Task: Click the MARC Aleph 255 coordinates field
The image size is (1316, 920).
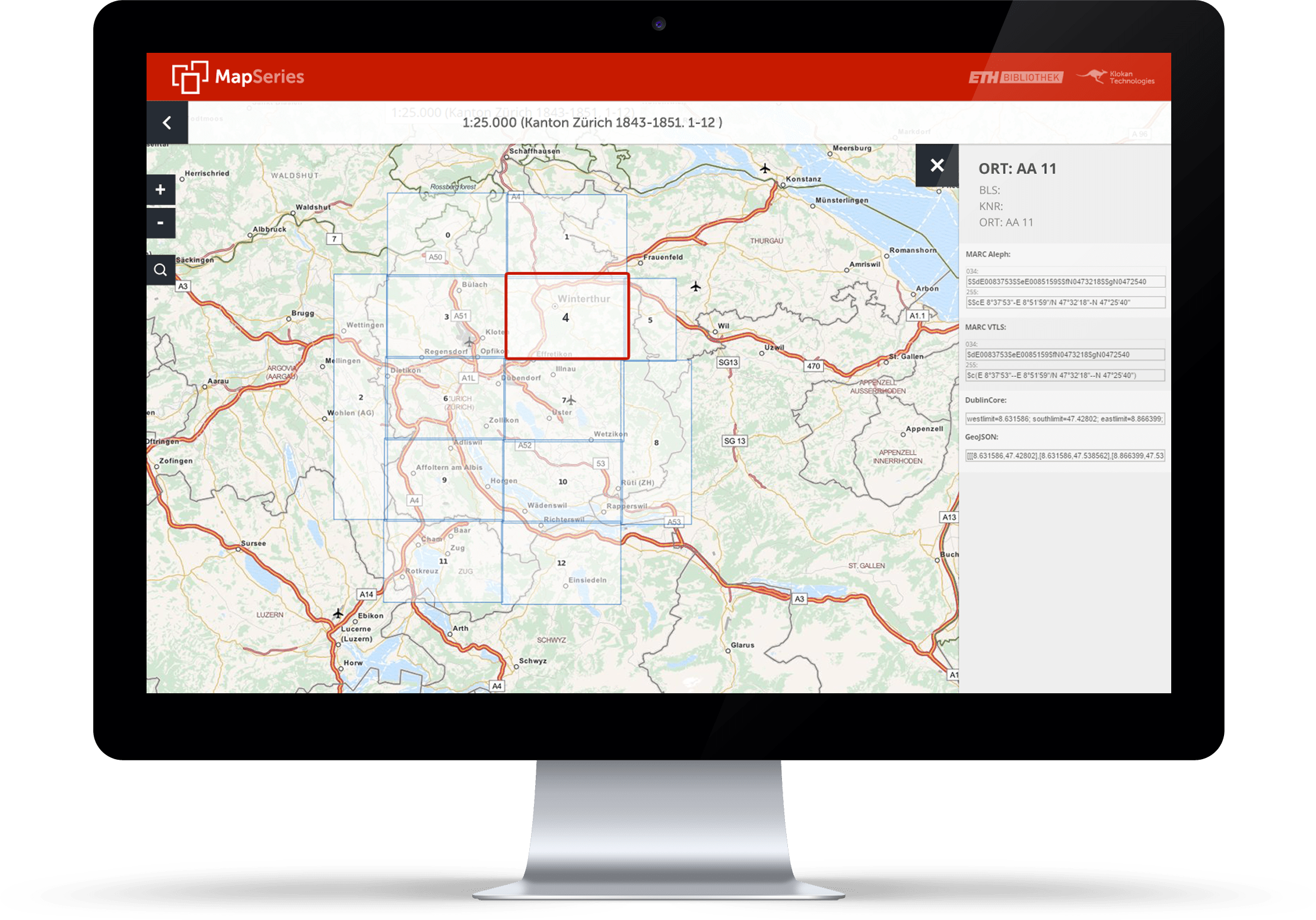Action: [x=1065, y=303]
